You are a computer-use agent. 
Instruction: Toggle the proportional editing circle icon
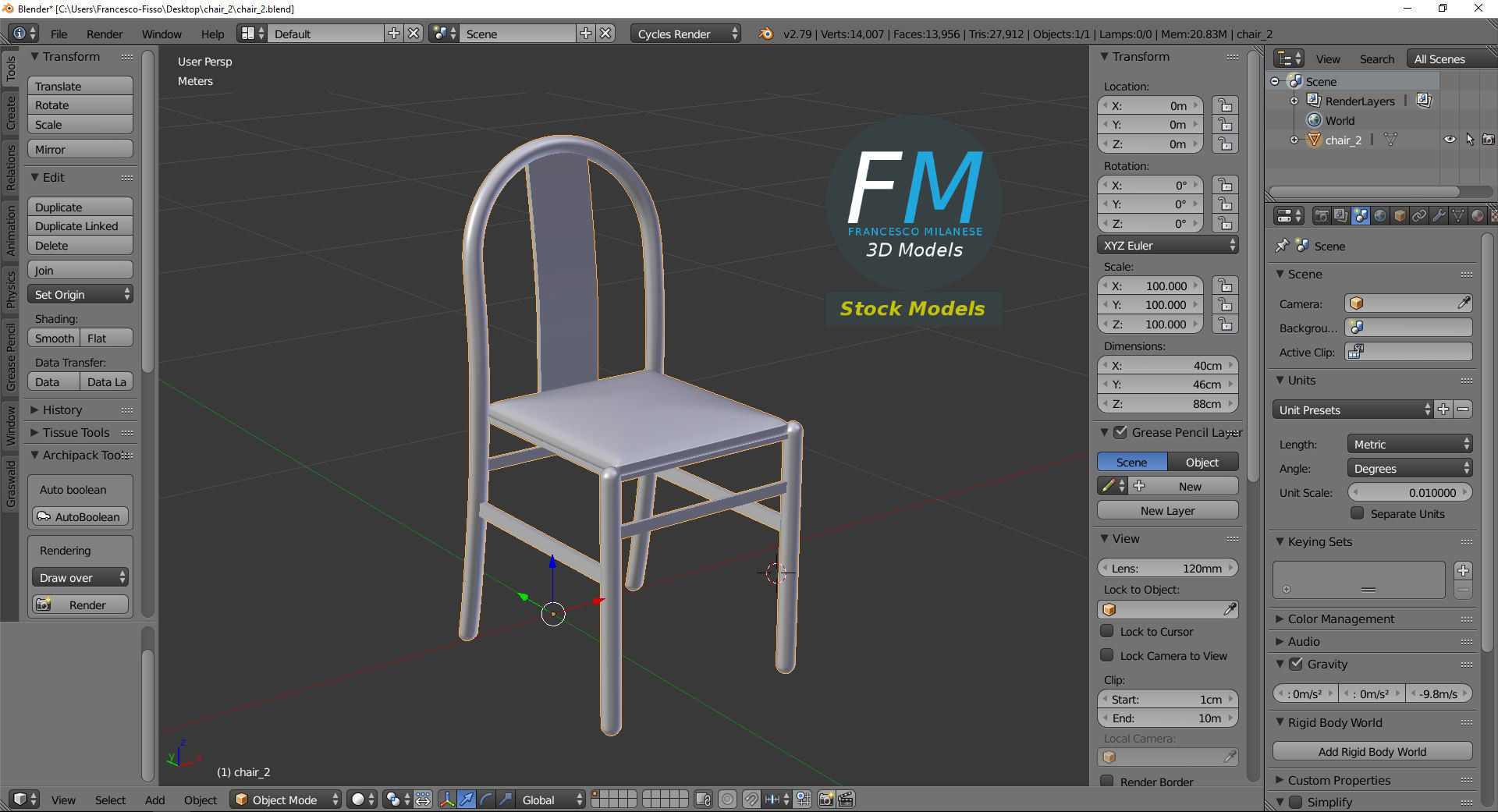tap(727, 800)
